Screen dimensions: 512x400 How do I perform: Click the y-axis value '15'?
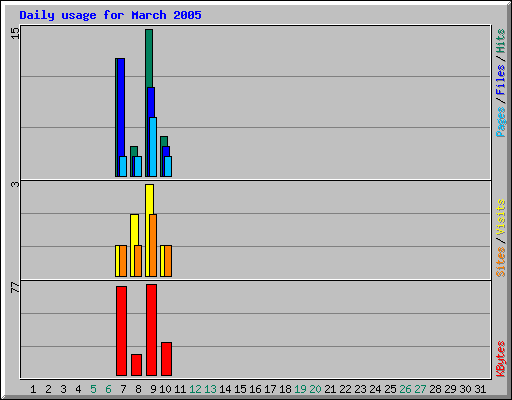click(x=15, y=33)
